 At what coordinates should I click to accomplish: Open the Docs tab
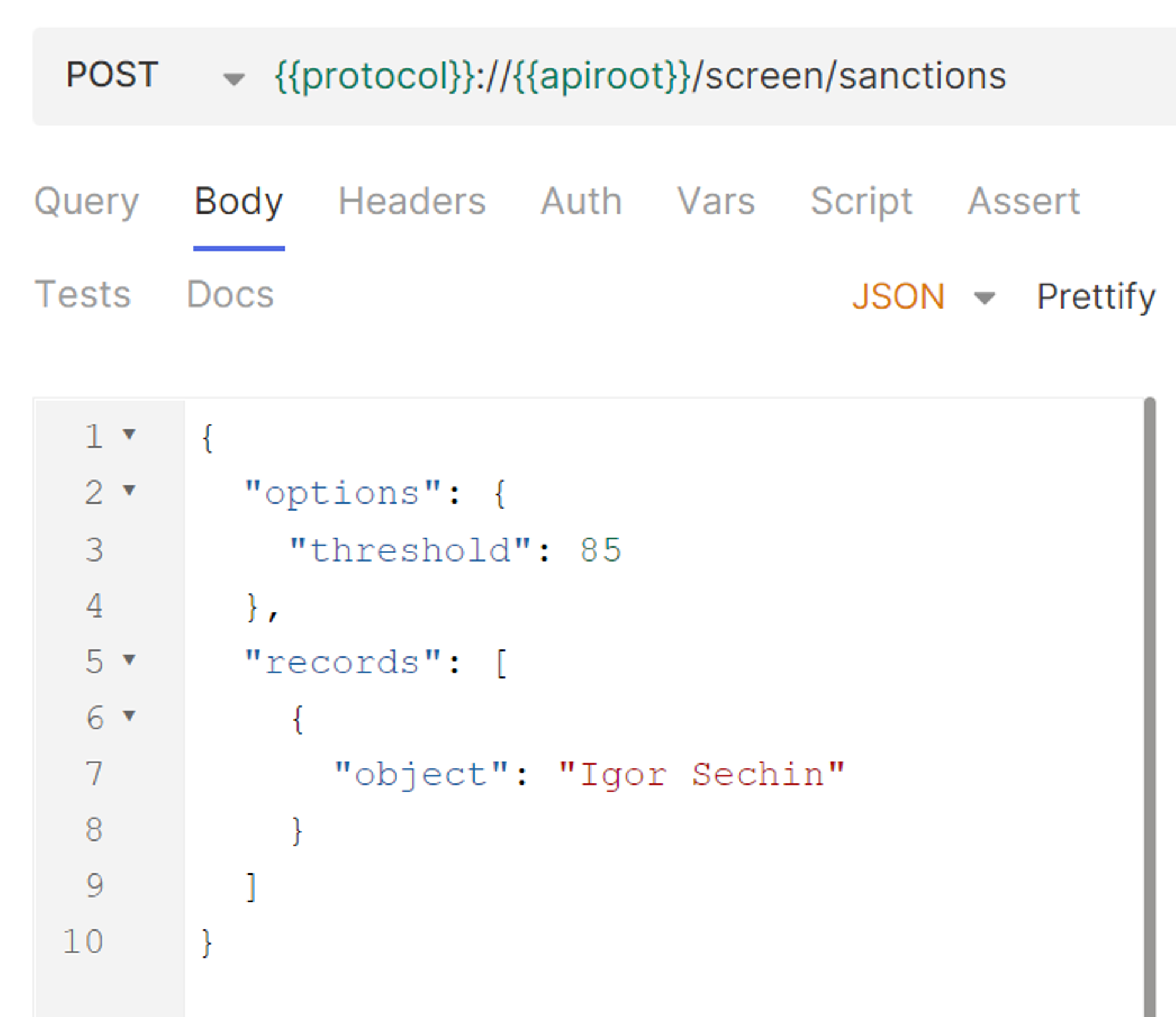pos(230,294)
